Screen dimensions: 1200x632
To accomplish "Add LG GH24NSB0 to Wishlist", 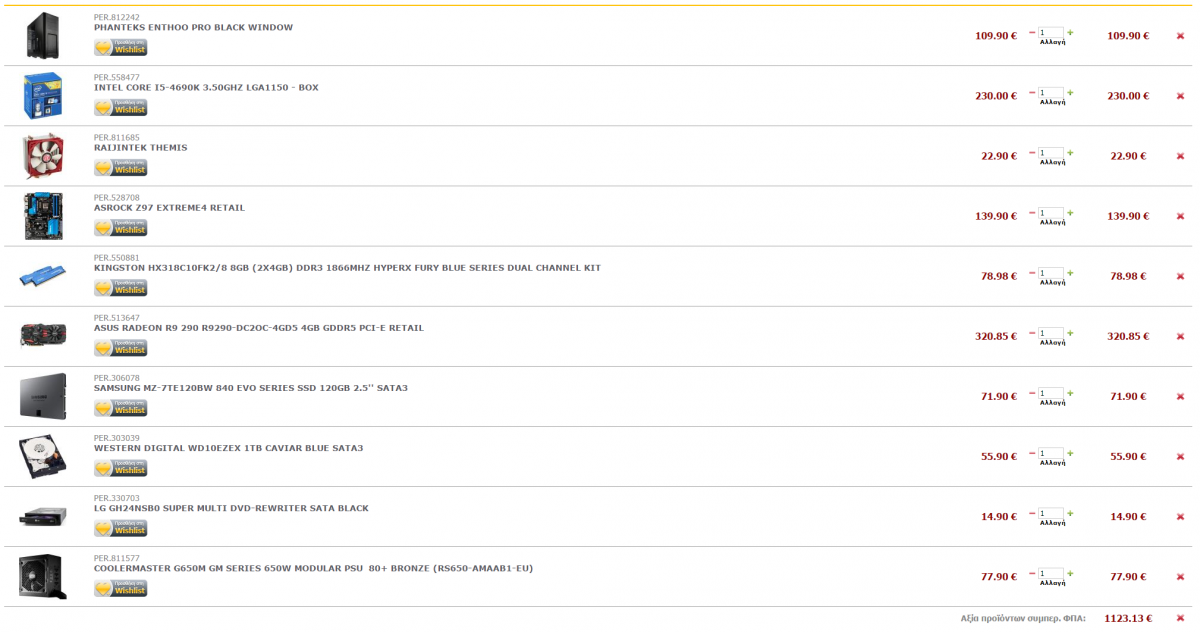I will pyautogui.click(x=120, y=527).
